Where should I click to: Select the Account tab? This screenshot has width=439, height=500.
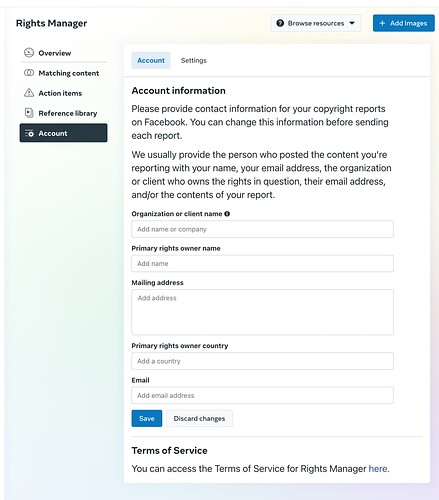coord(151,60)
